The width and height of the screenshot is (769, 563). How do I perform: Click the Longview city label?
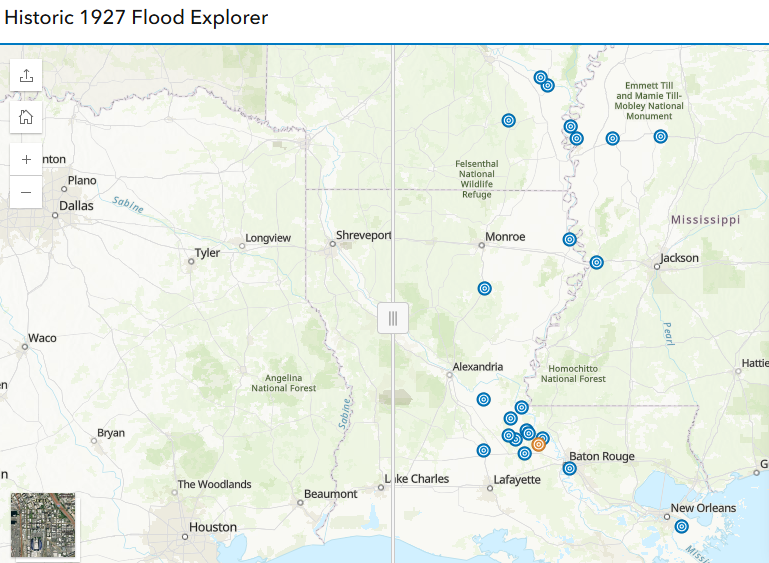point(268,238)
